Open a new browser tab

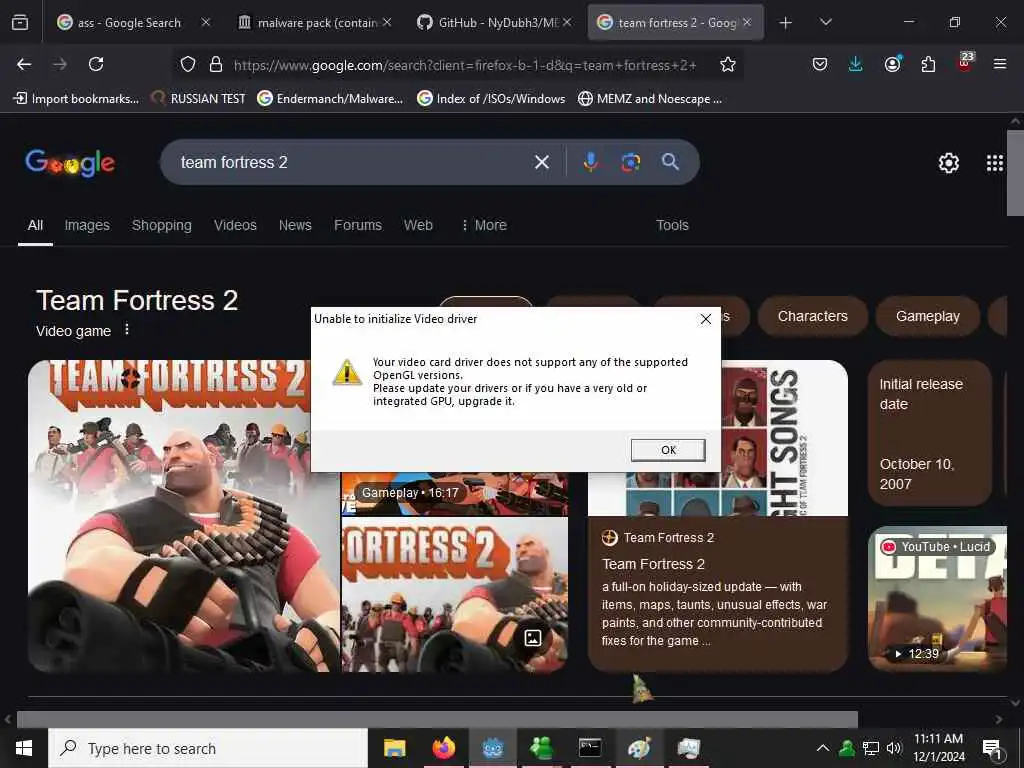(786, 23)
